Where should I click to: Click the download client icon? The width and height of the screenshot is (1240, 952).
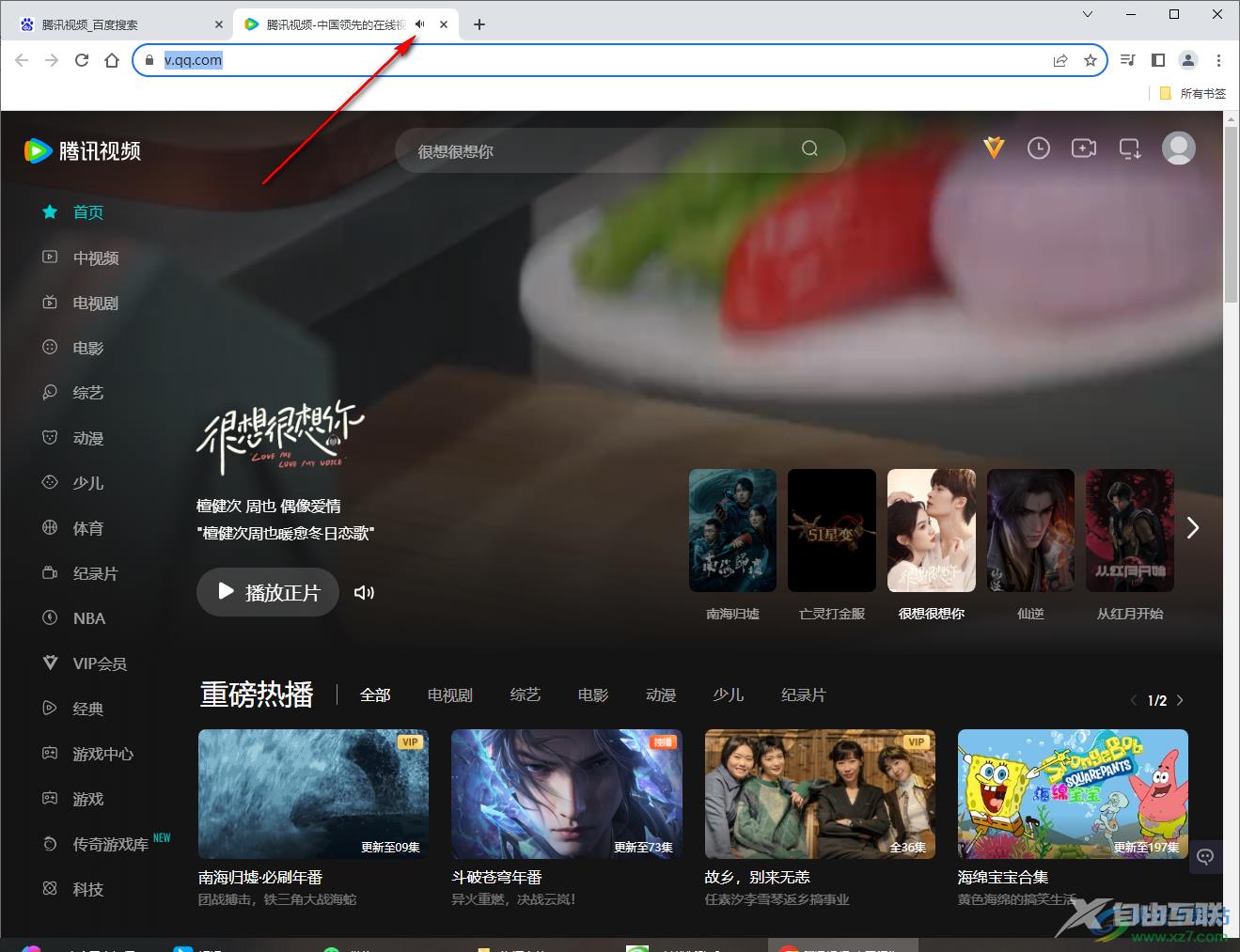(x=1129, y=148)
